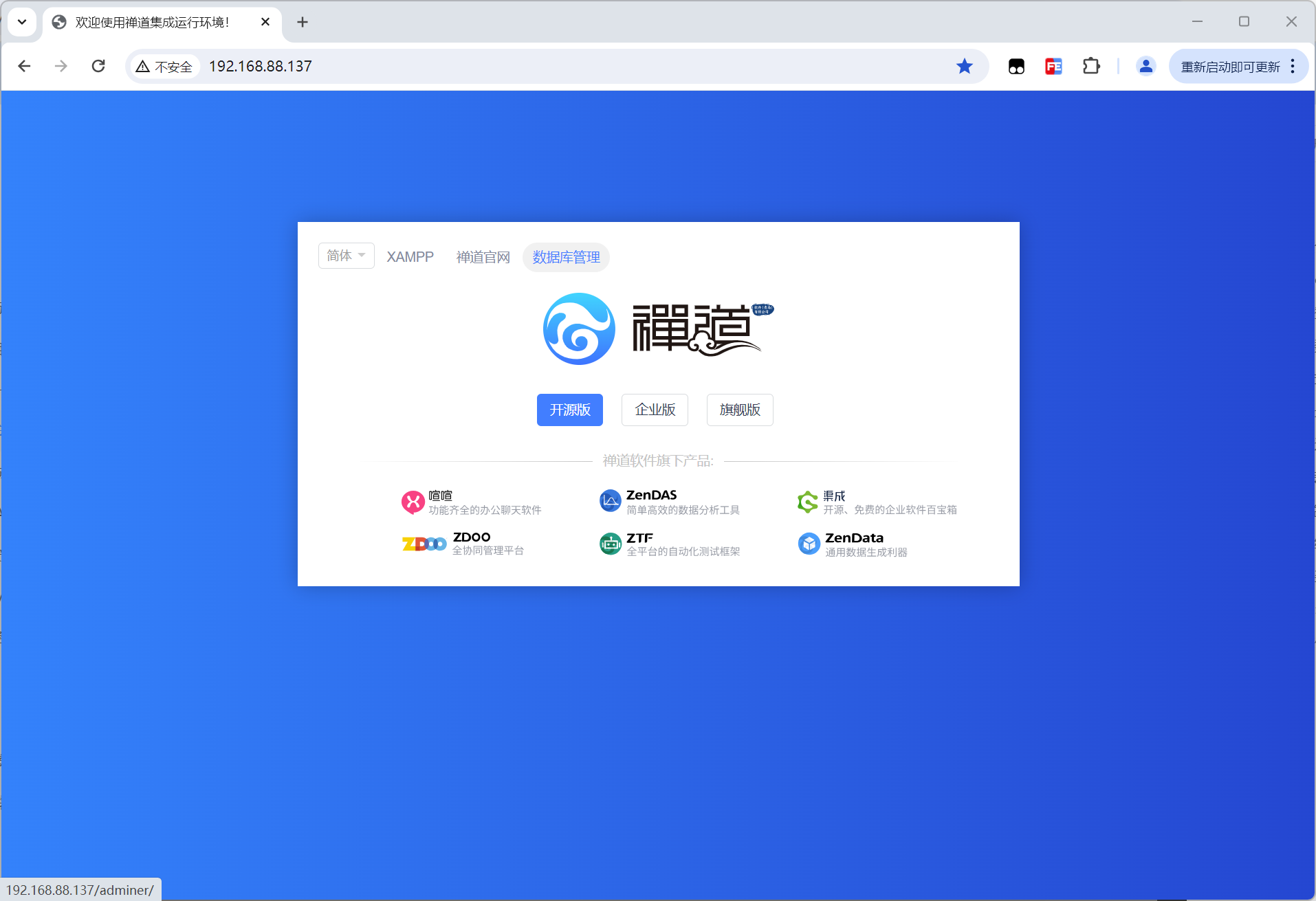Click the 不安全 security warning chip
Screen dimensions: 1316x901
click(164, 67)
